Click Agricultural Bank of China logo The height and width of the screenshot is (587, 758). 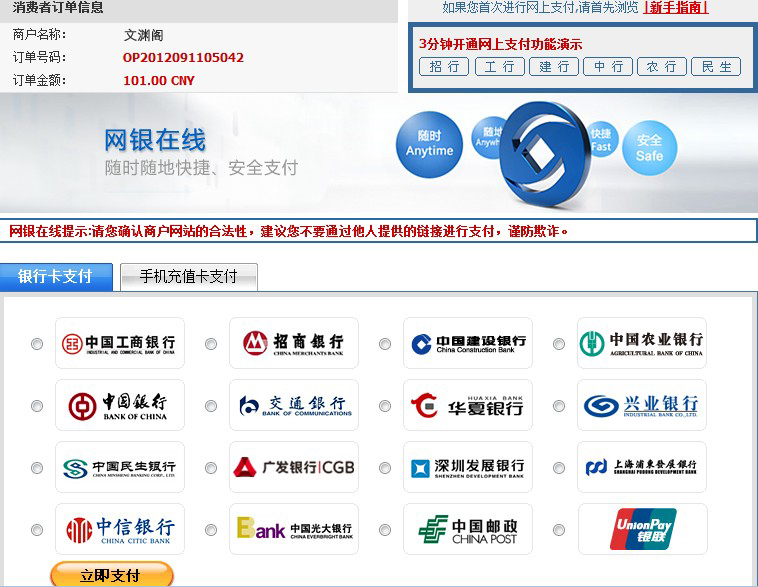tap(642, 344)
